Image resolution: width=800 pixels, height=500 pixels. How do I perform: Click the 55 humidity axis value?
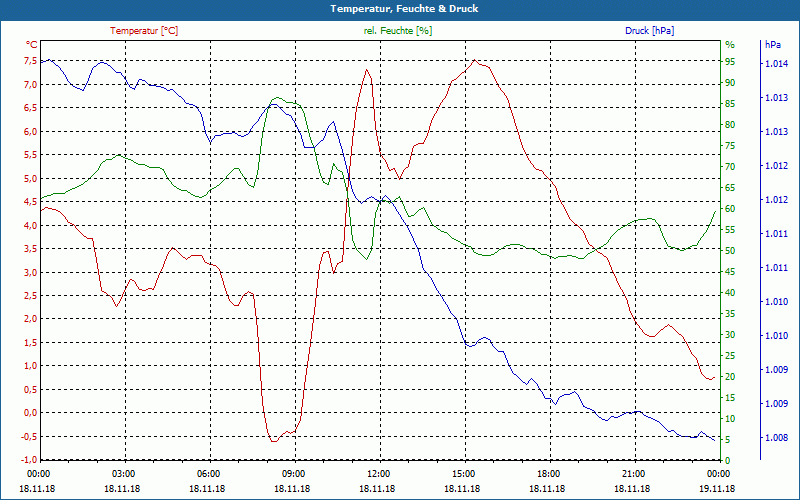tap(730, 230)
